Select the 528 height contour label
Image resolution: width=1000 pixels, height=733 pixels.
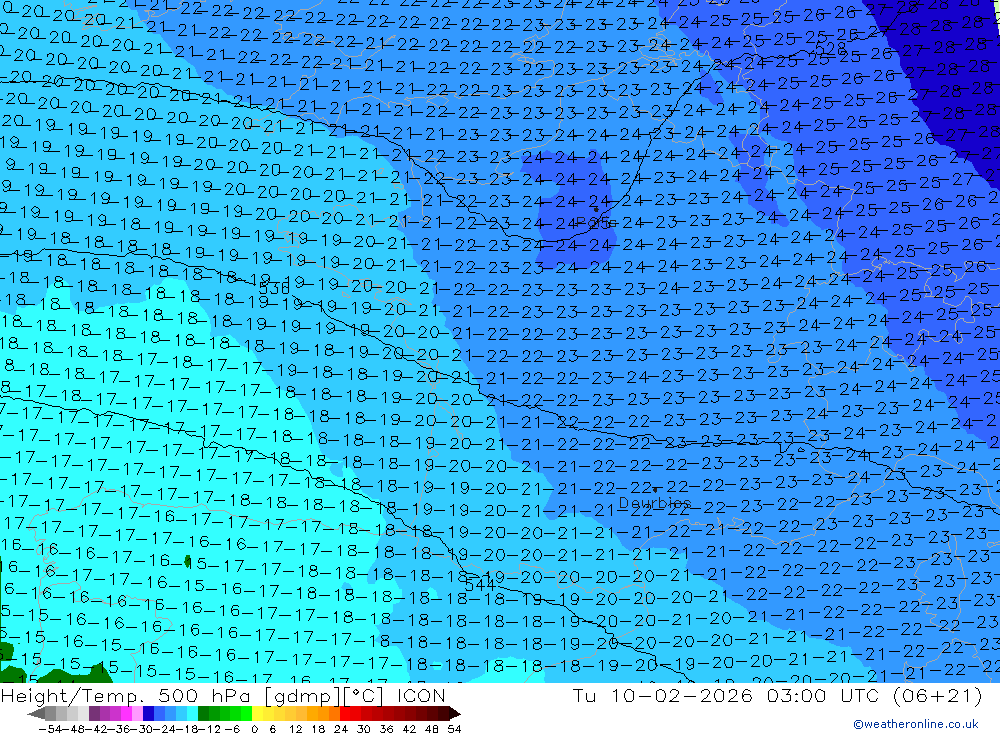click(x=830, y=49)
